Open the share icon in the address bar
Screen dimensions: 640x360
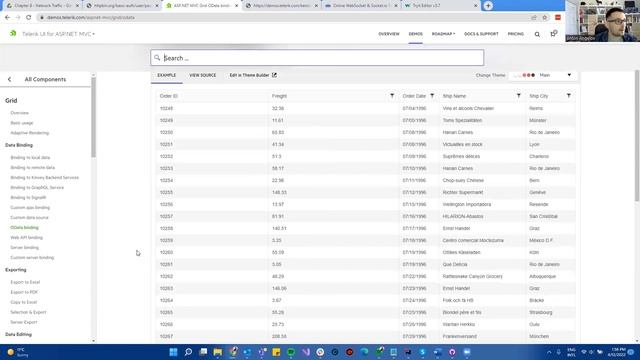click(534, 18)
